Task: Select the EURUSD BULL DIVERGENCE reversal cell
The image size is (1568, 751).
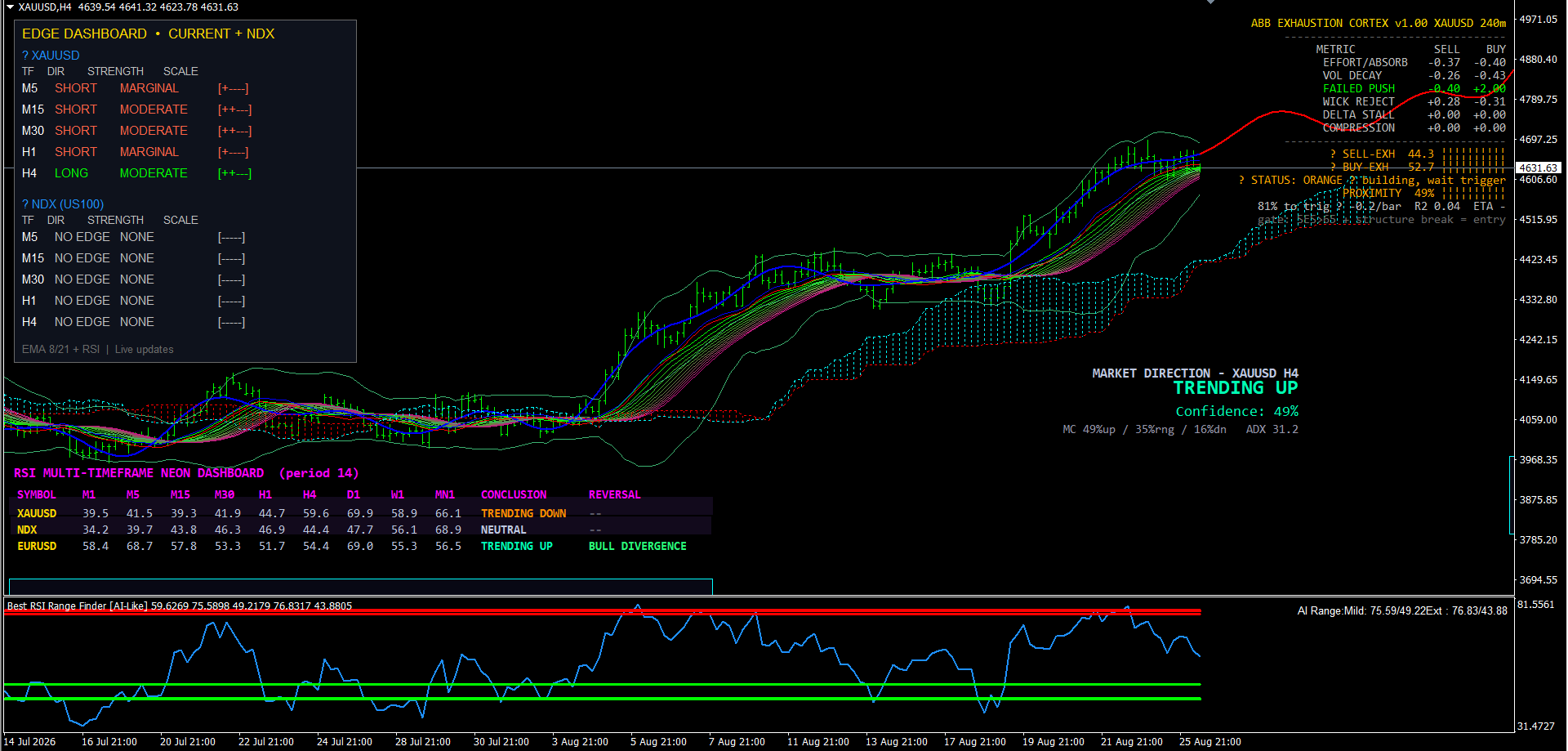Action: (x=637, y=546)
